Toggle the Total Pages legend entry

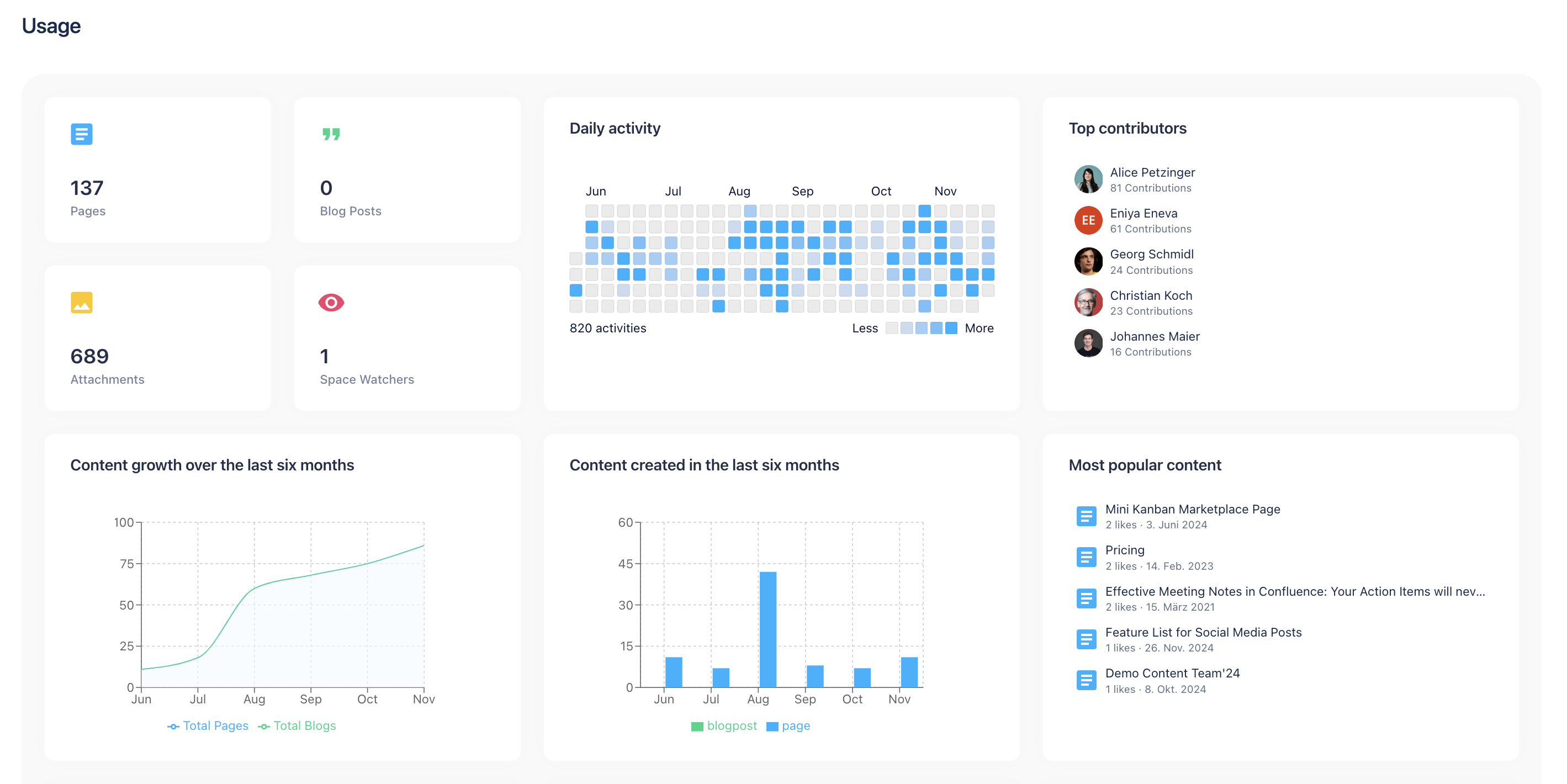tap(208, 725)
